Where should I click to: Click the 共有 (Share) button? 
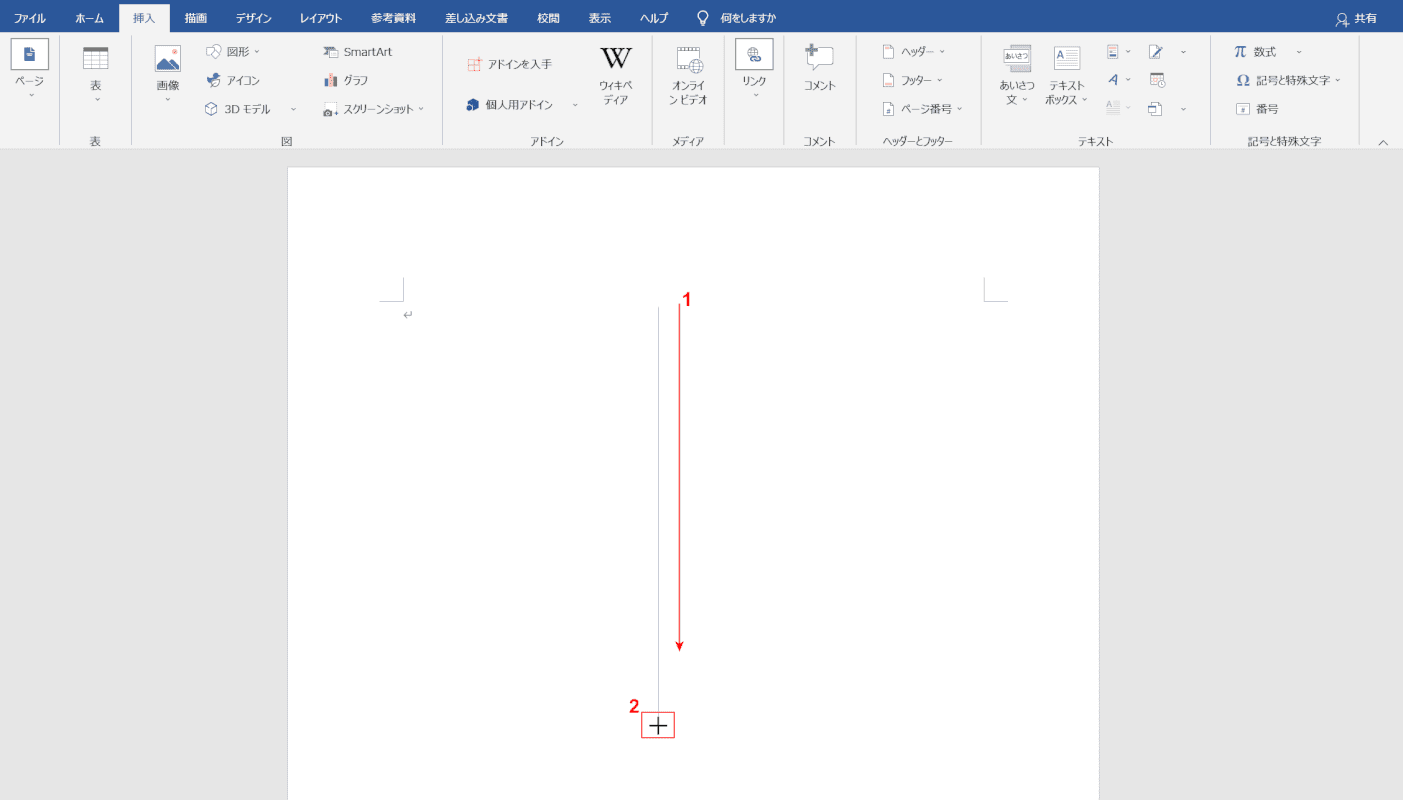pos(1356,18)
